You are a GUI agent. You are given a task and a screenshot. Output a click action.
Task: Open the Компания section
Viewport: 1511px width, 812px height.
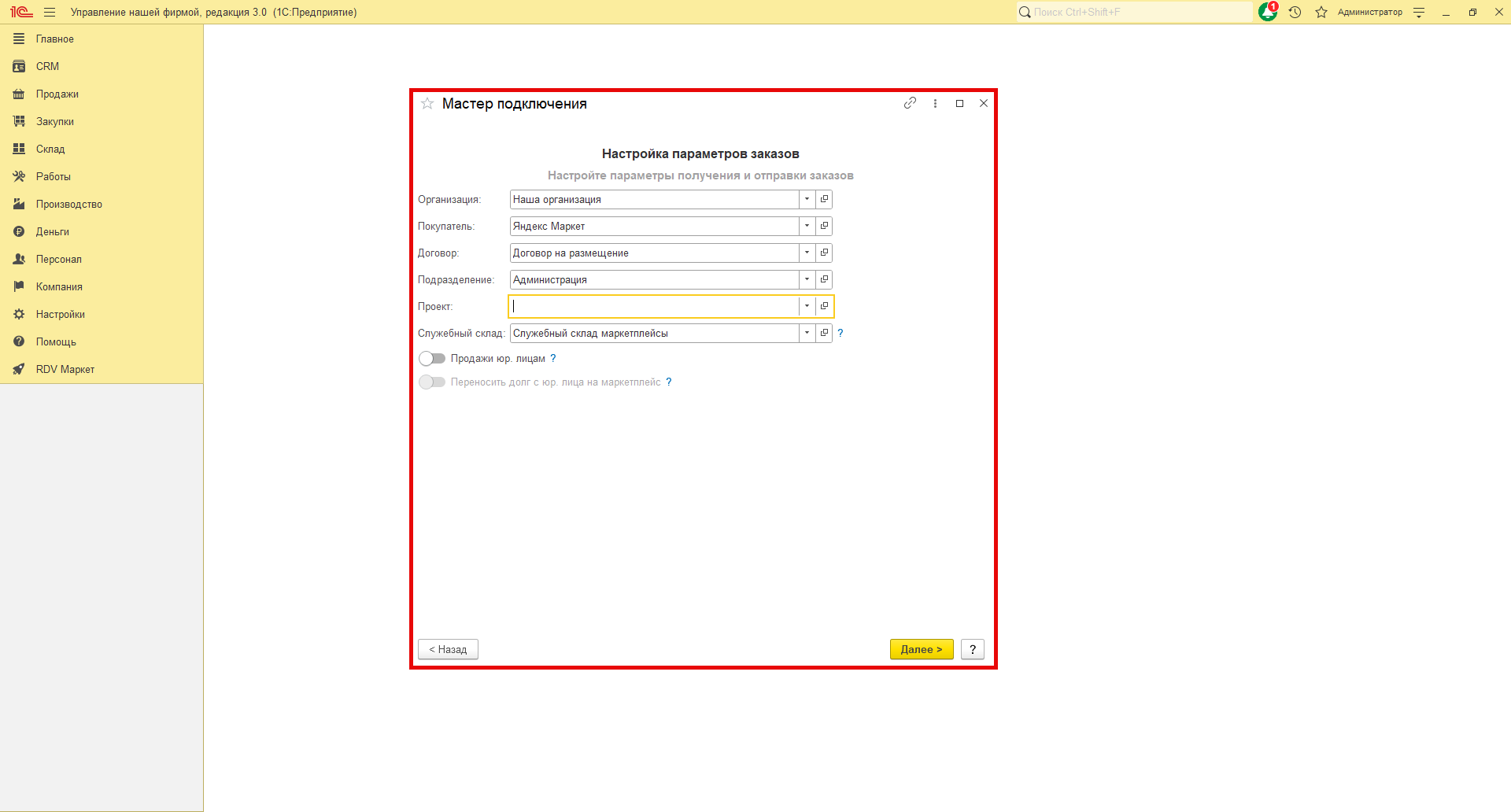(102, 286)
